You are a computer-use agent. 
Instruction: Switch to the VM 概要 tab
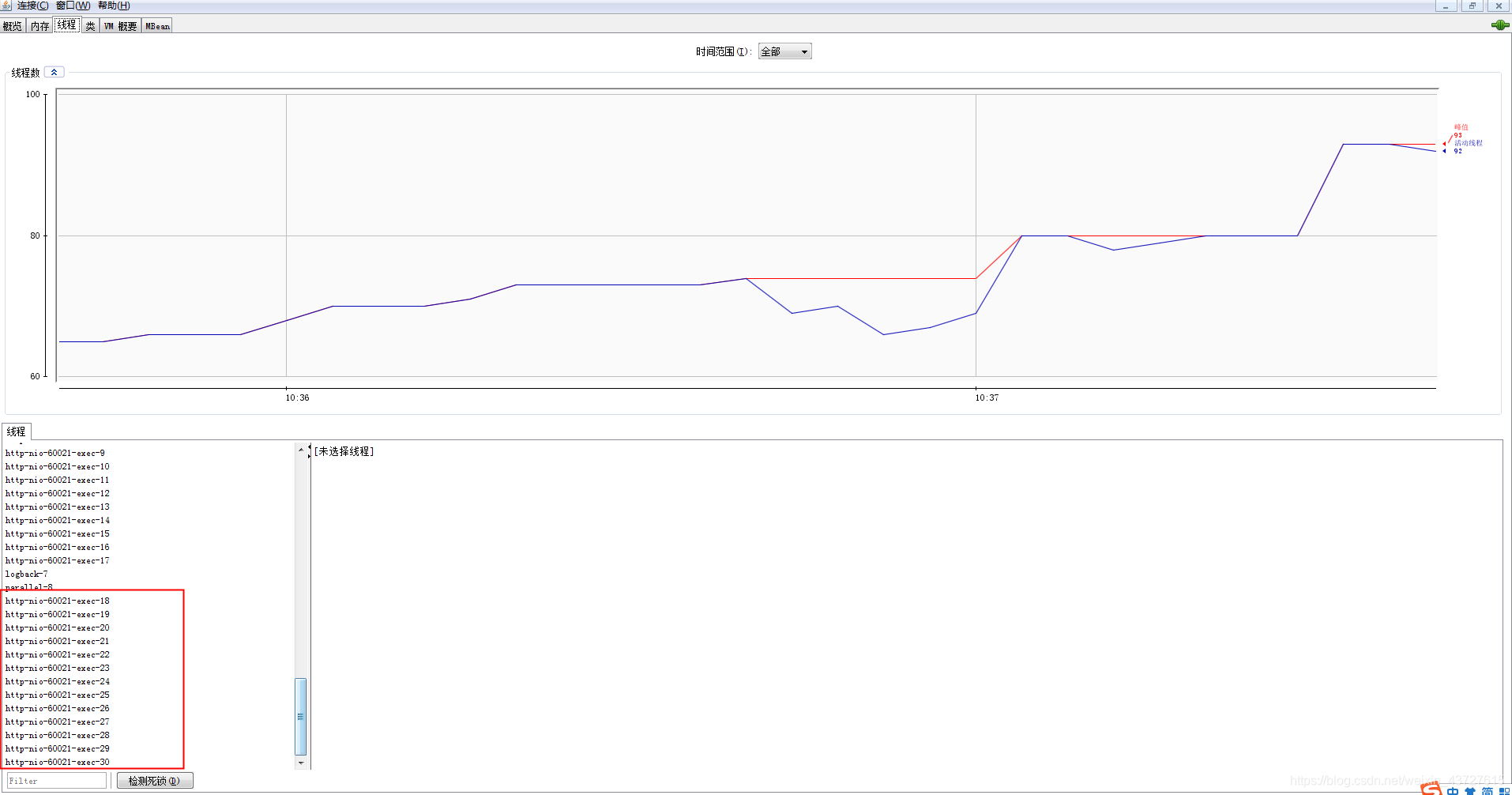120,26
